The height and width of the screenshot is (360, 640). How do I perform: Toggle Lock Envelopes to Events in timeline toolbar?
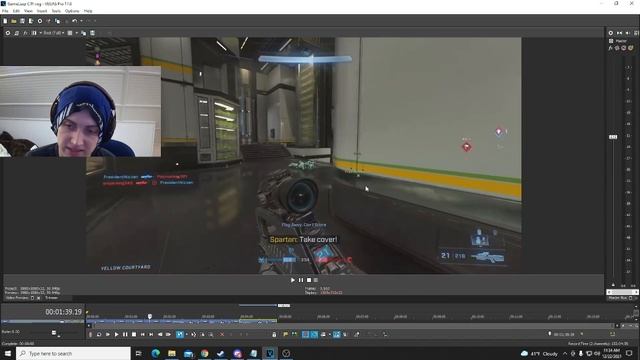coord(336,334)
